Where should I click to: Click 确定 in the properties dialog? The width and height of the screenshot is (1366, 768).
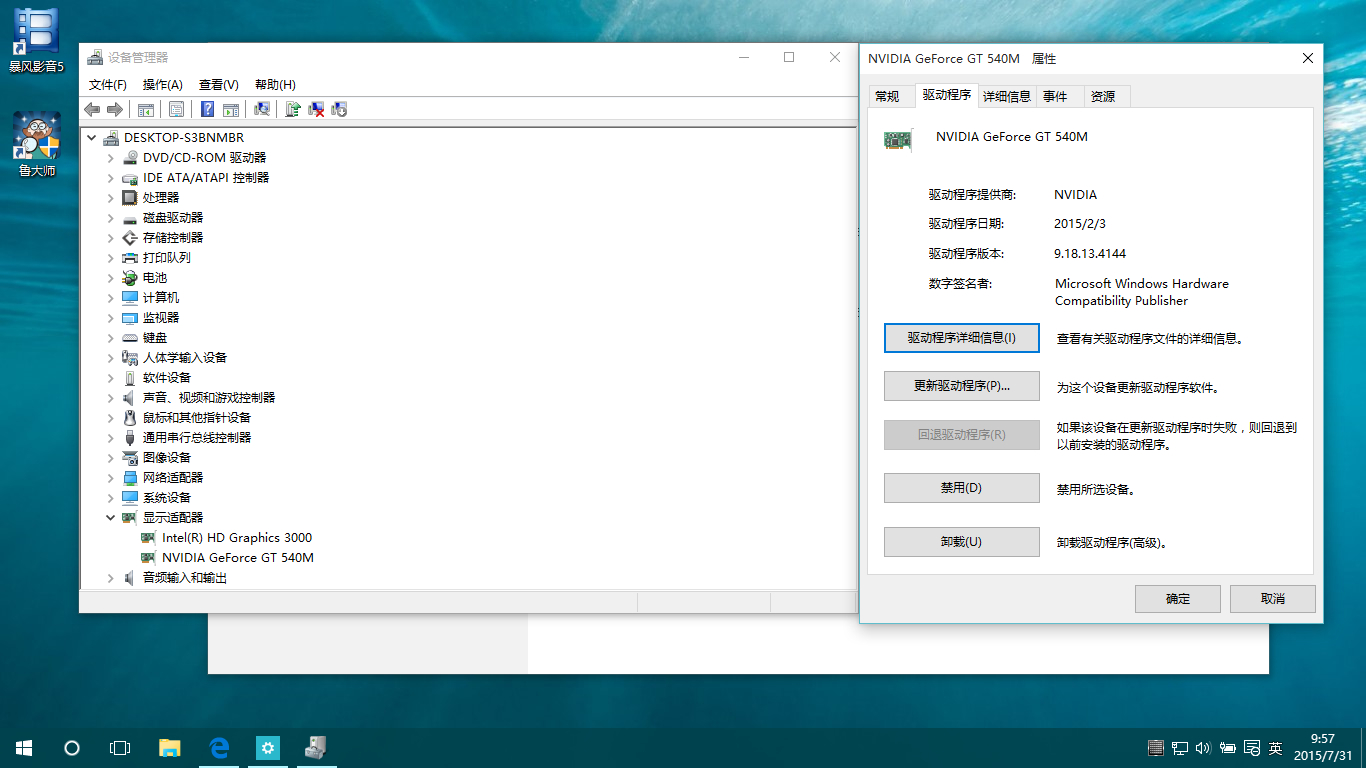tap(1178, 599)
